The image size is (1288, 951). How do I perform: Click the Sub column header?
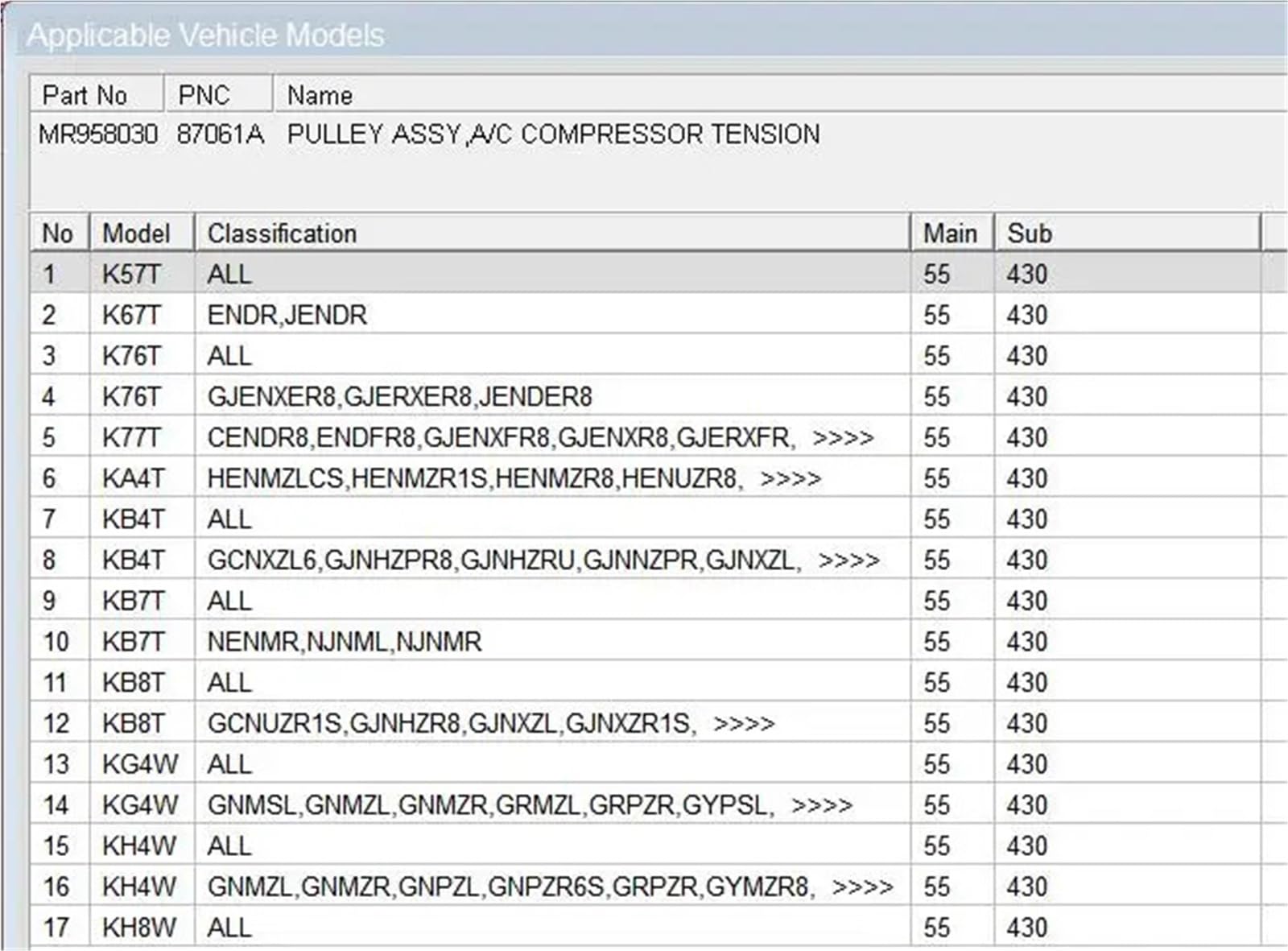1127,234
